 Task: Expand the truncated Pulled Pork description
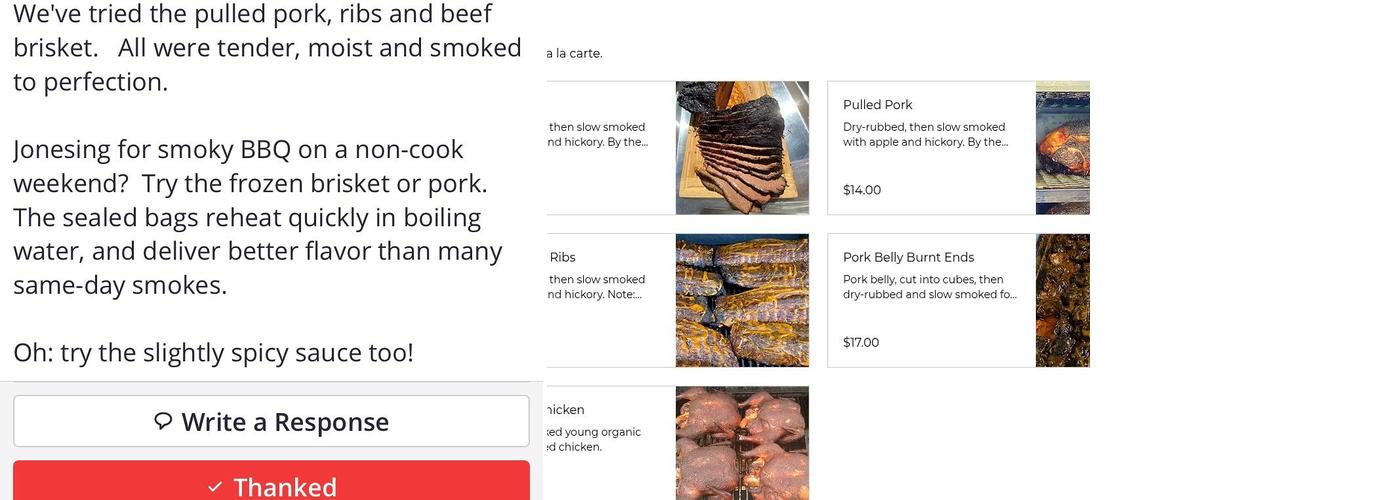(925, 135)
